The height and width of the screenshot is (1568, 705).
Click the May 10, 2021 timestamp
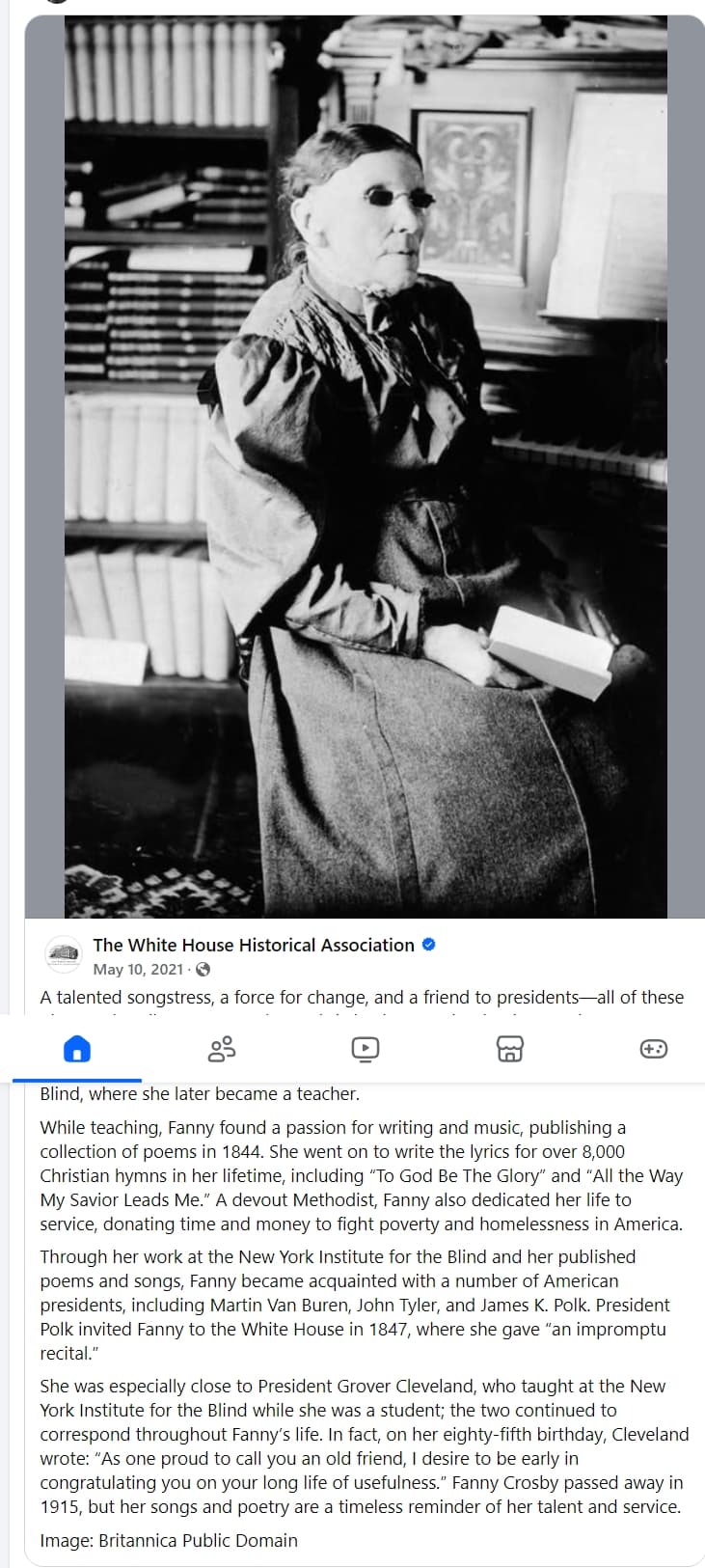[138, 970]
